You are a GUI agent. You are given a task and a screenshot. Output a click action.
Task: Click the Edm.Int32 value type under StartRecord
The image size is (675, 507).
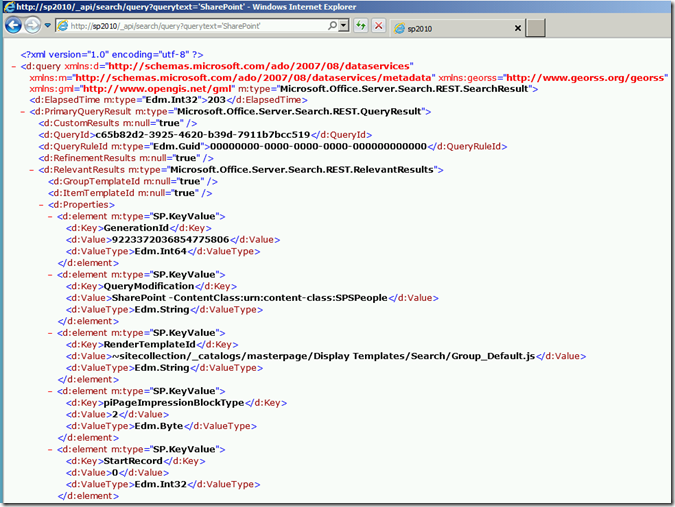161,485
